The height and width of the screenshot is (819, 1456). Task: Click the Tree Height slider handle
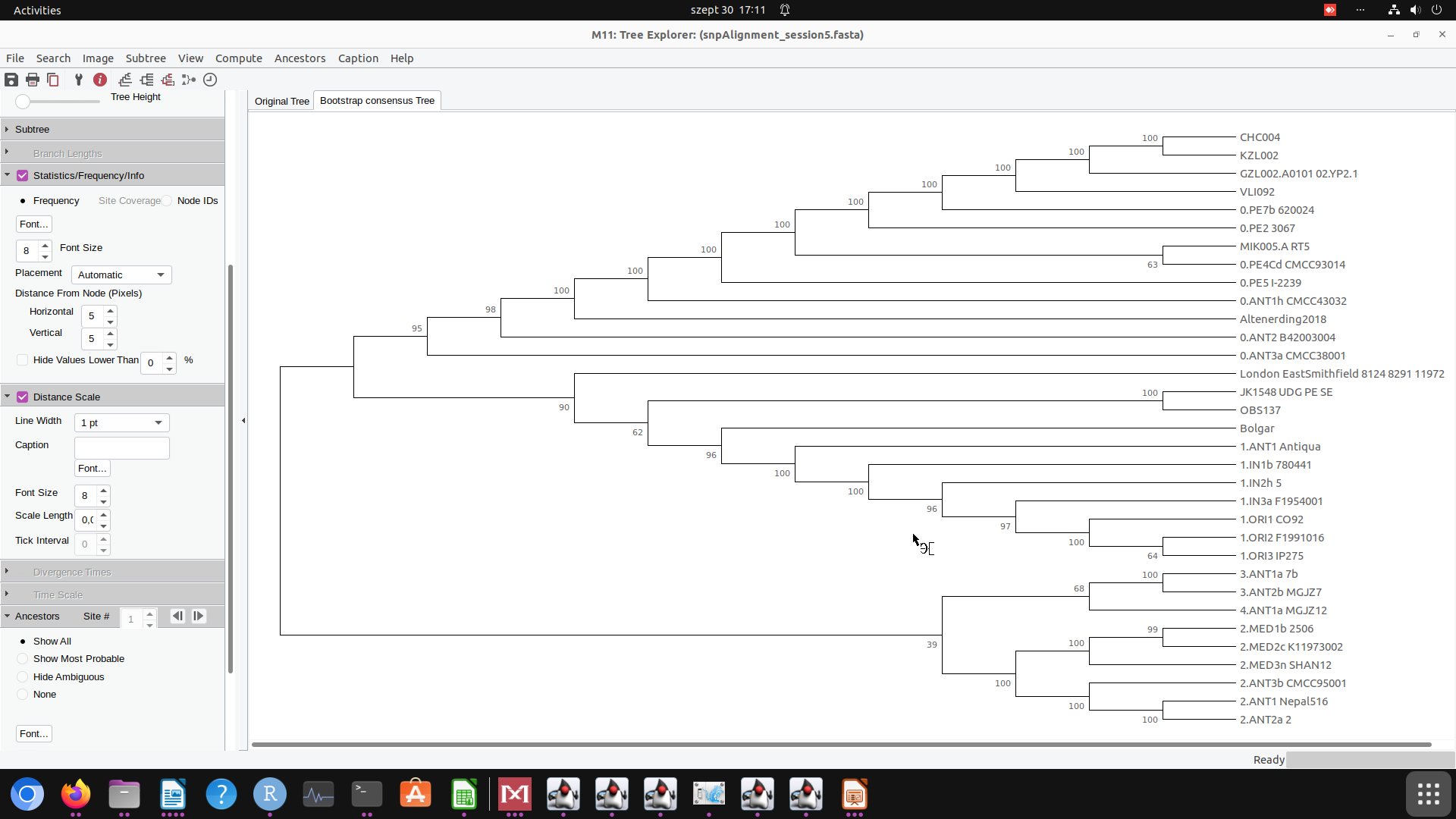coord(23,102)
